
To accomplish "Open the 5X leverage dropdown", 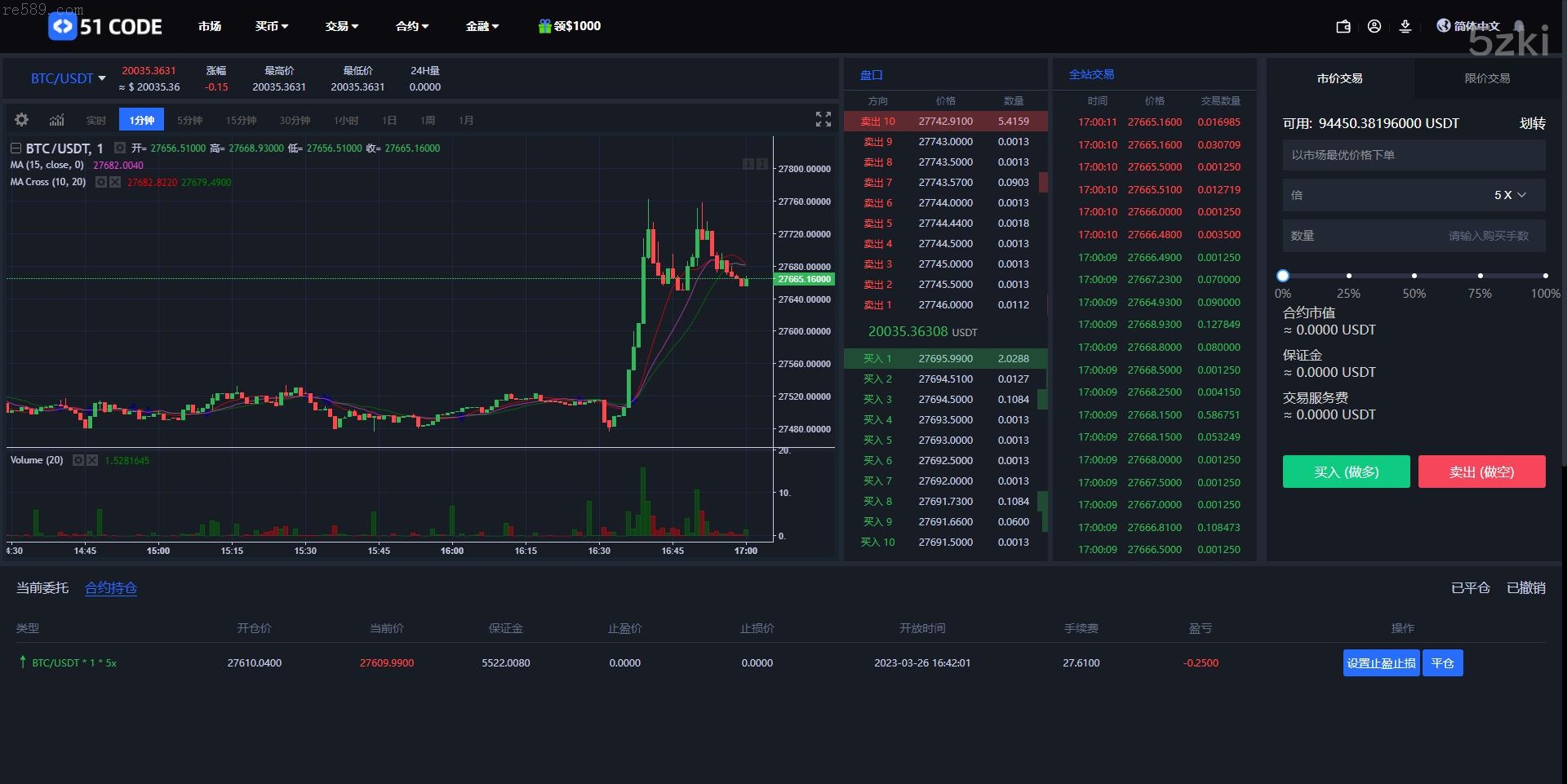I will [1509, 195].
